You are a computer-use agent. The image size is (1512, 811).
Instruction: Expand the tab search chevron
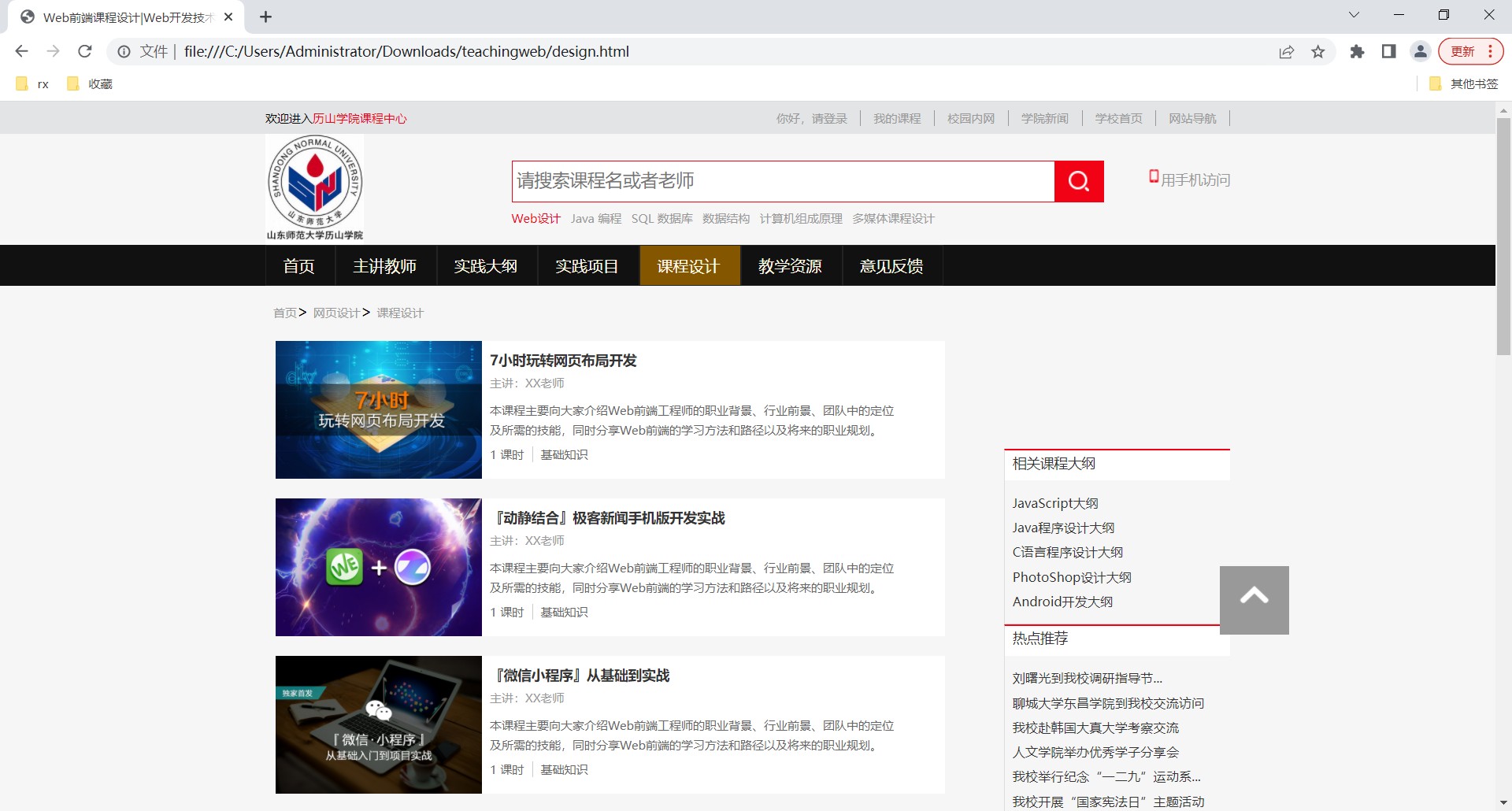1354,15
